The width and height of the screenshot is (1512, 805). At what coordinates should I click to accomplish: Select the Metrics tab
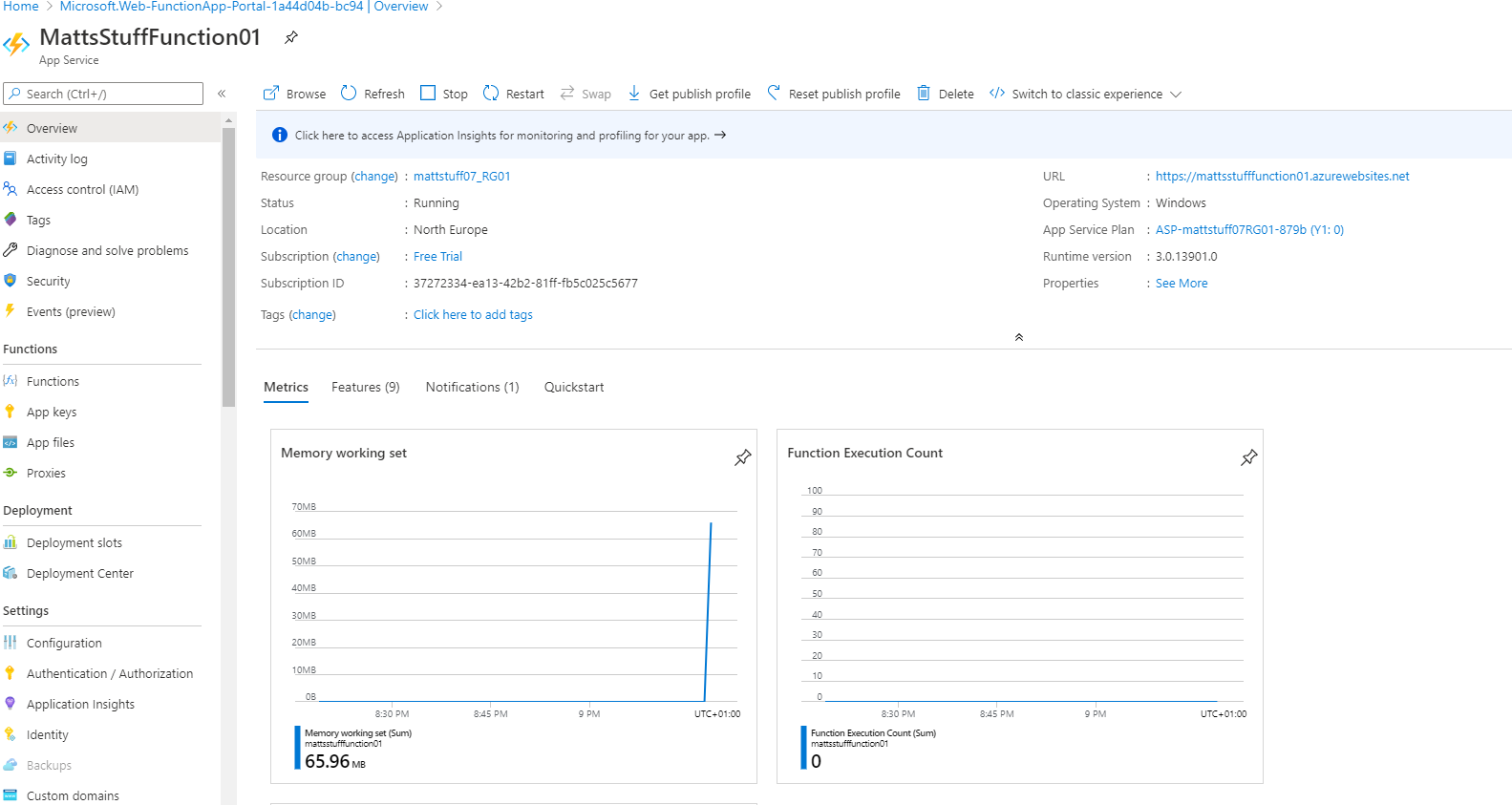pos(286,387)
